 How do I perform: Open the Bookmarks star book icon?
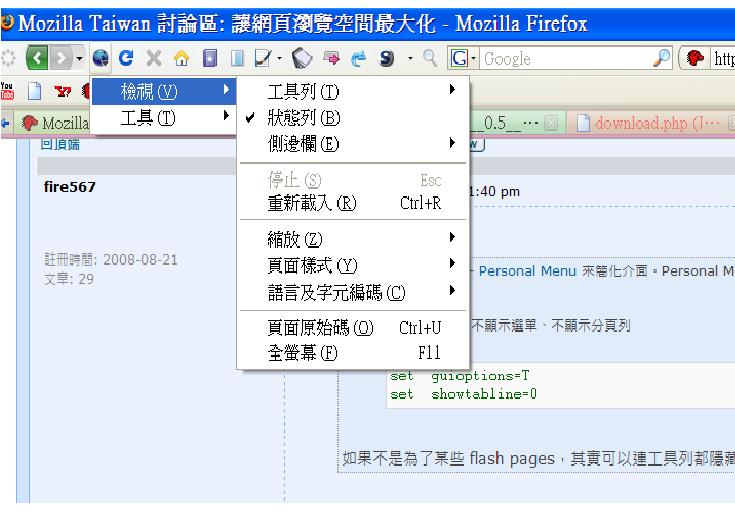[210, 59]
